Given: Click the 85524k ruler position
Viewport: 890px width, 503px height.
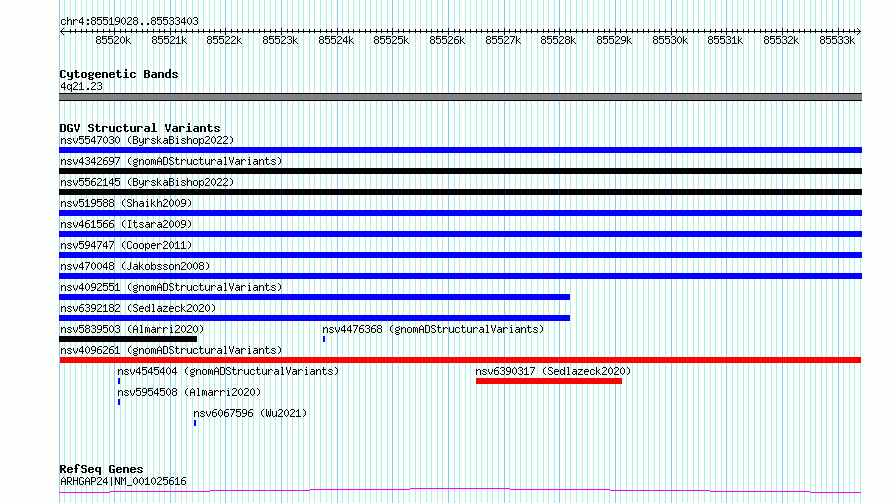Looking at the screenshot, I should (x=336, y=40).
